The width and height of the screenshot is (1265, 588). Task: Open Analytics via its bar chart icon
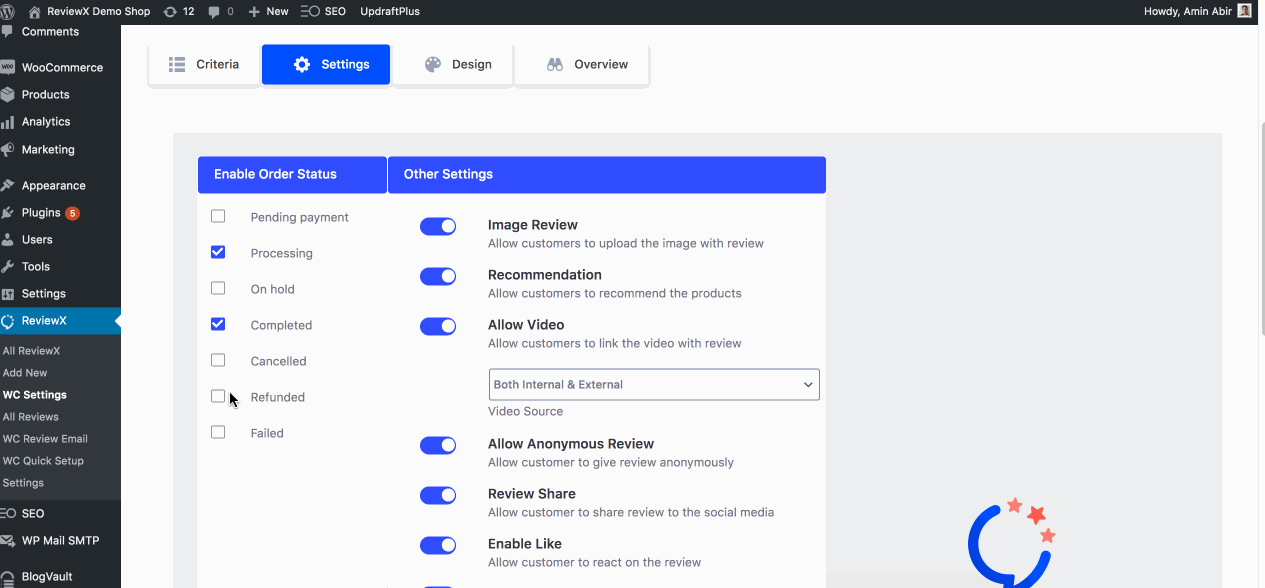(x=9, y=122)
